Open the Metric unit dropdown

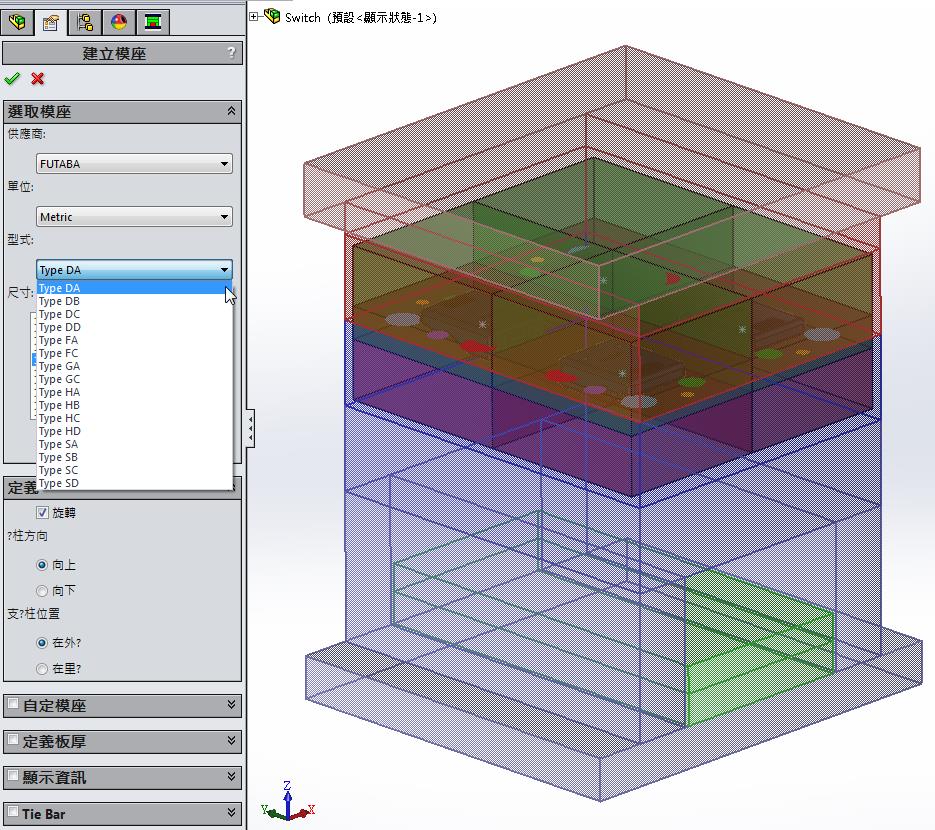click(134, 217)
